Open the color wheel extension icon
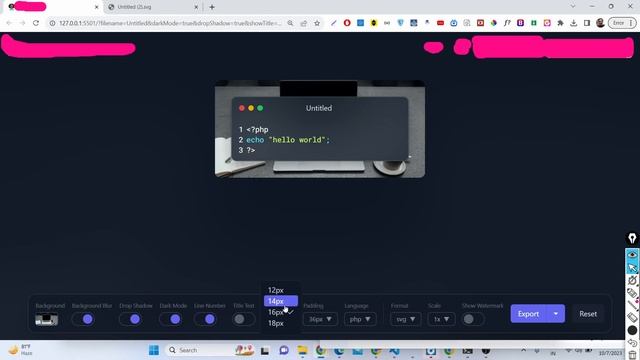 tap(494, 23)
